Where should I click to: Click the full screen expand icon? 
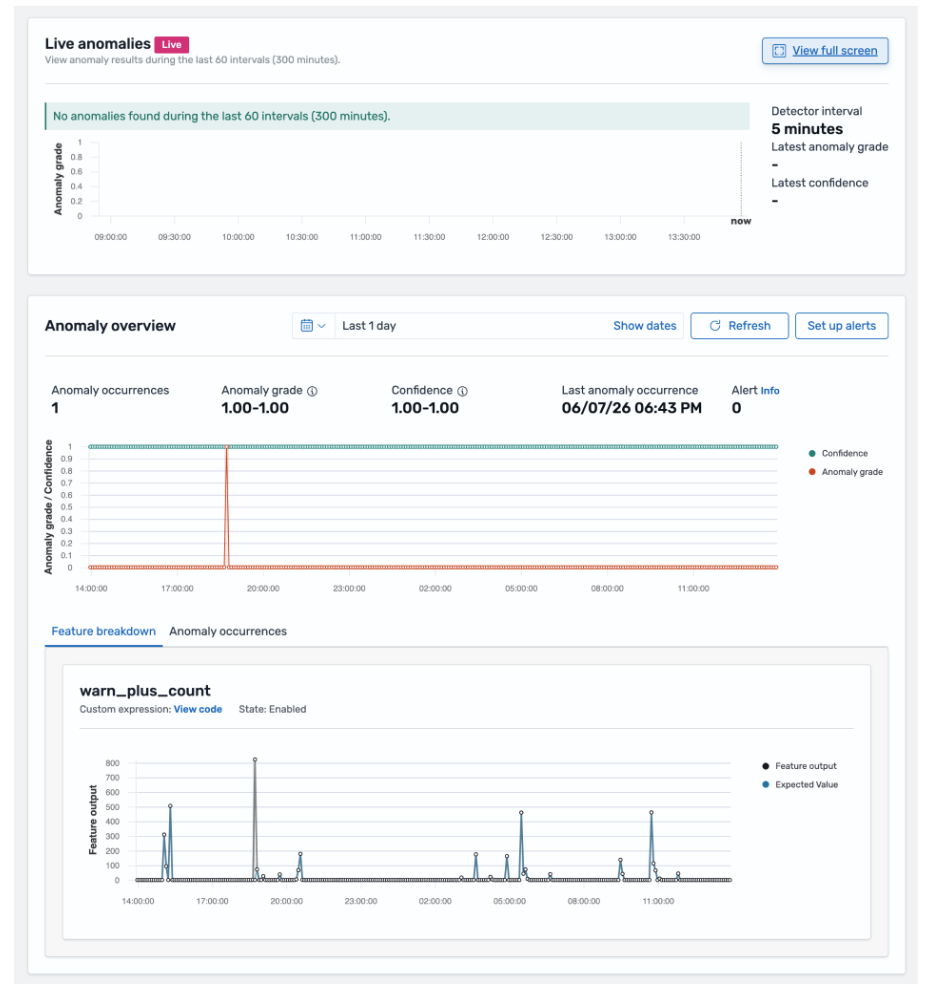tap(779, 51)
